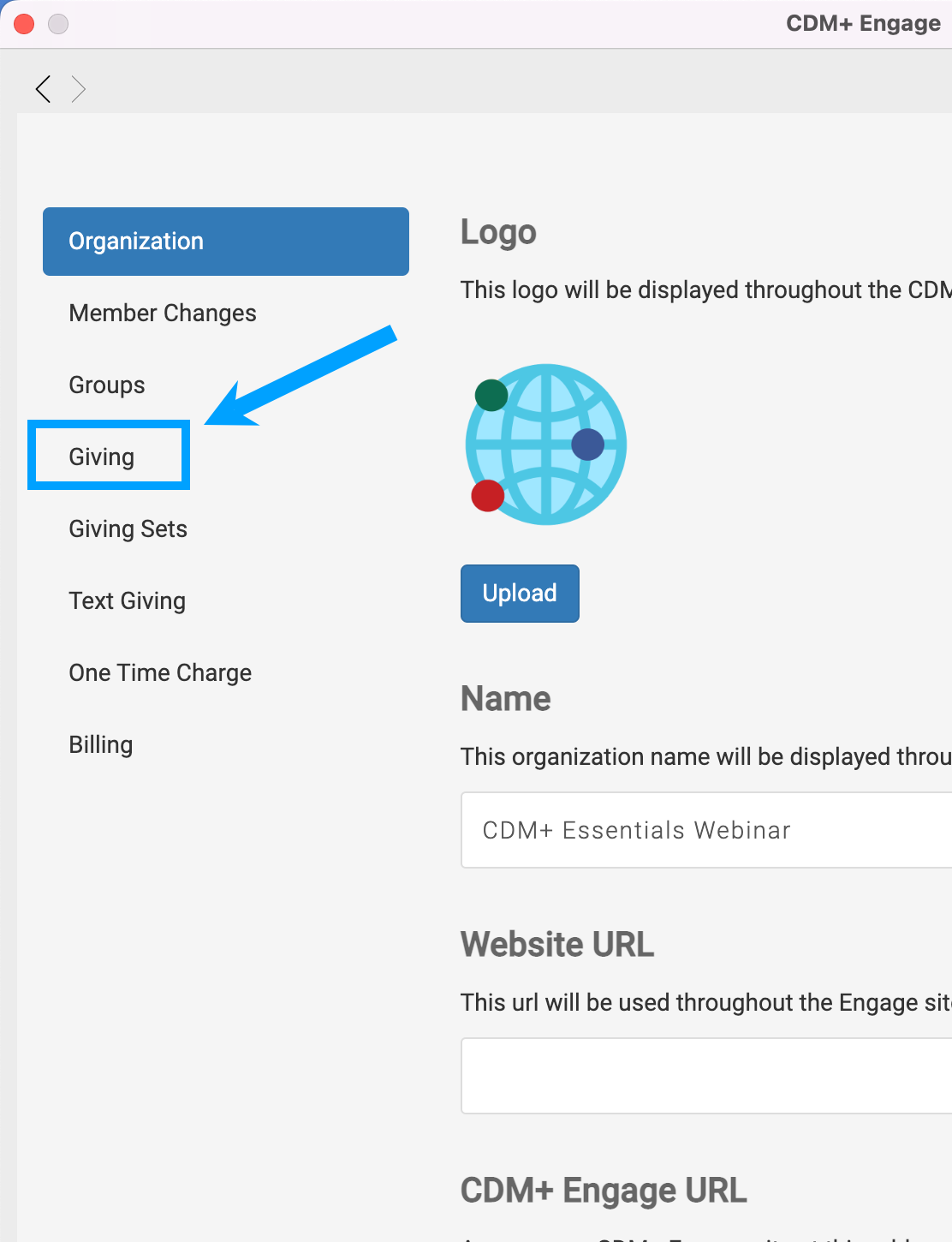The image size is (952, 1242).
Task: Click the globe organization logo image
Action: click(546, 444)
